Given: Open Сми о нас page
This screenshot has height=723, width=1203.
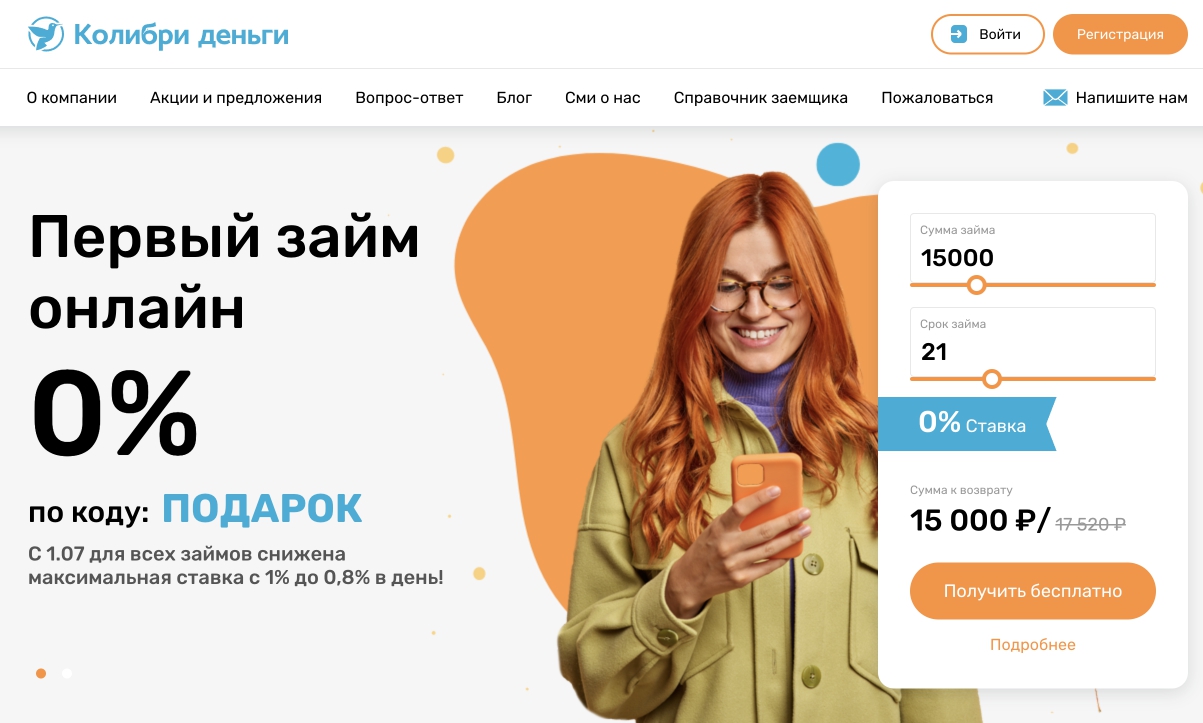Looking at the screenshot, I should coord(603,98).
